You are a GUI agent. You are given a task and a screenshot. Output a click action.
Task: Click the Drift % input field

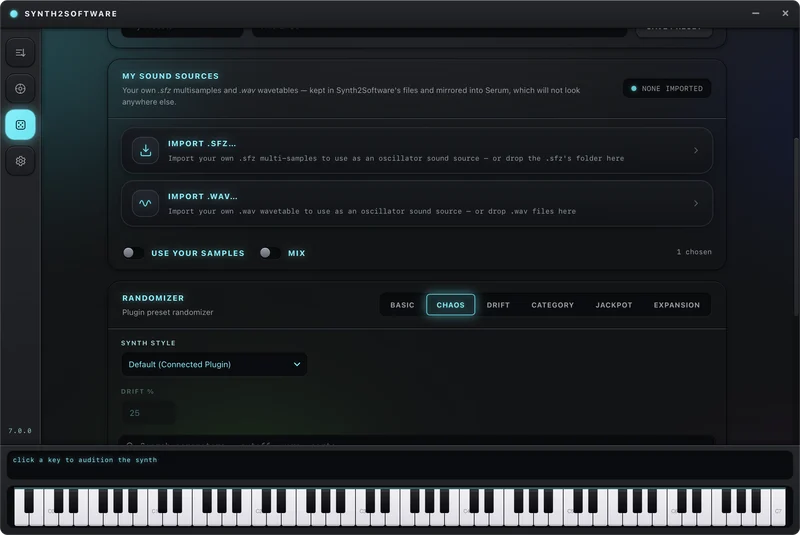148,413
